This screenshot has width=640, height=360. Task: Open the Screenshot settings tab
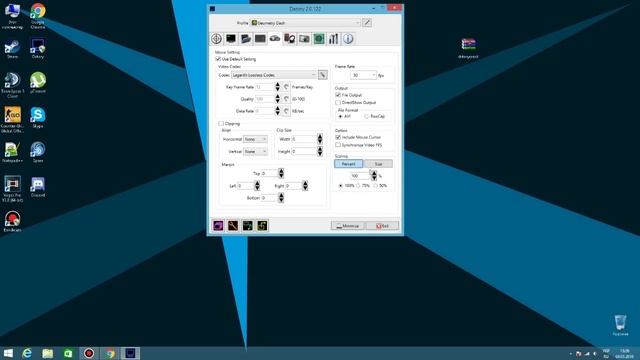304,39
